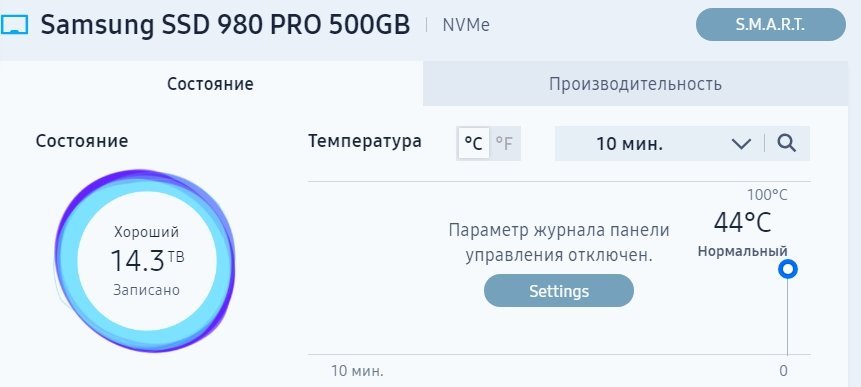Click the 44°C temperature reading
Viewport: 861px width, 387px height.
[x=742, y=222]
